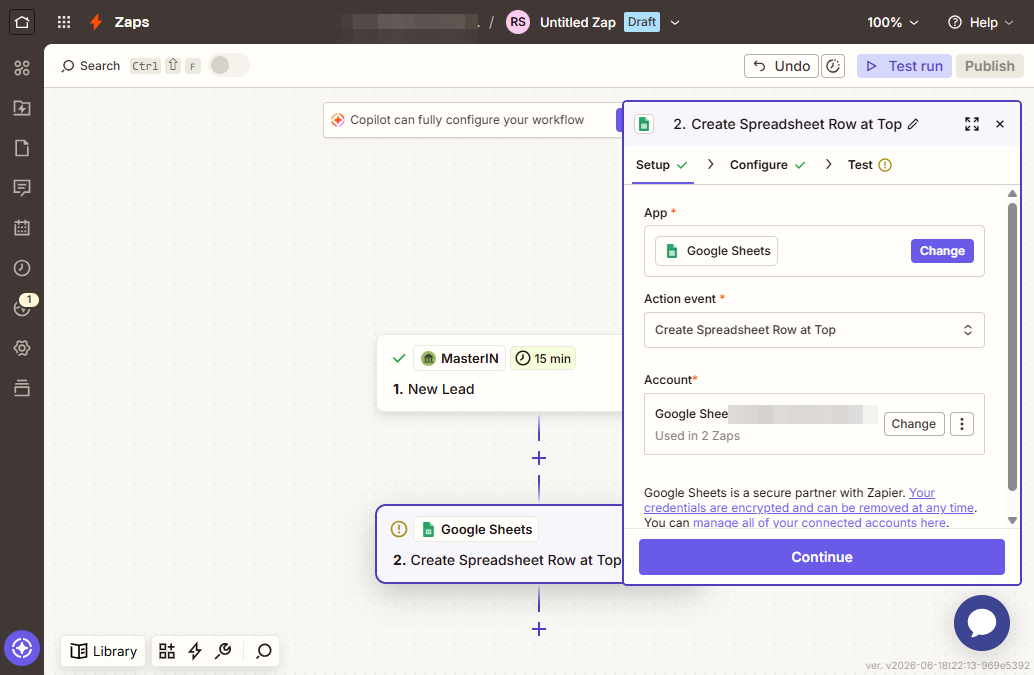Open the Library panel
This screenshot has height=675, width=1034.
click(x=104, y=651)
